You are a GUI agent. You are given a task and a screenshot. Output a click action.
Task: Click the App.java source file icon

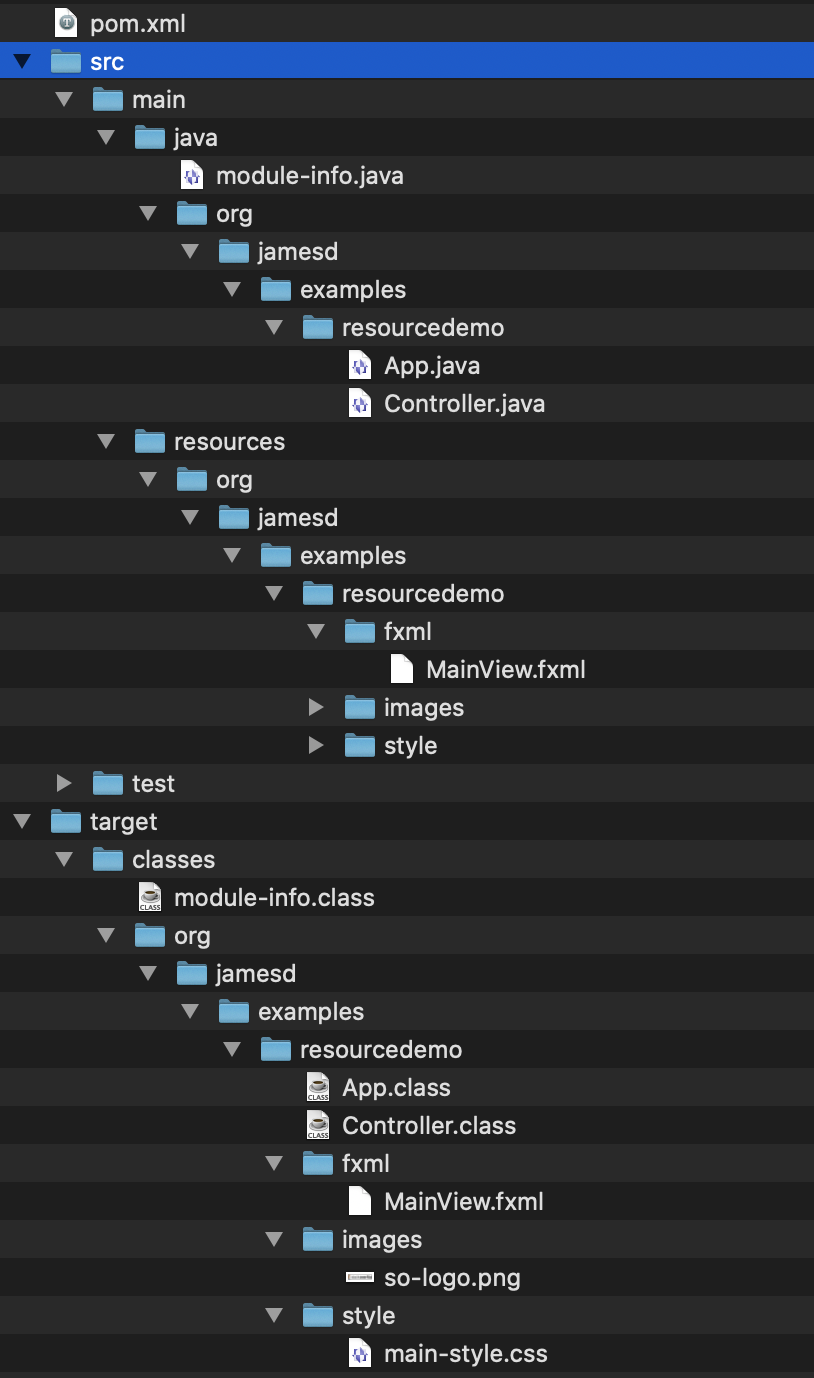[360, 365]
